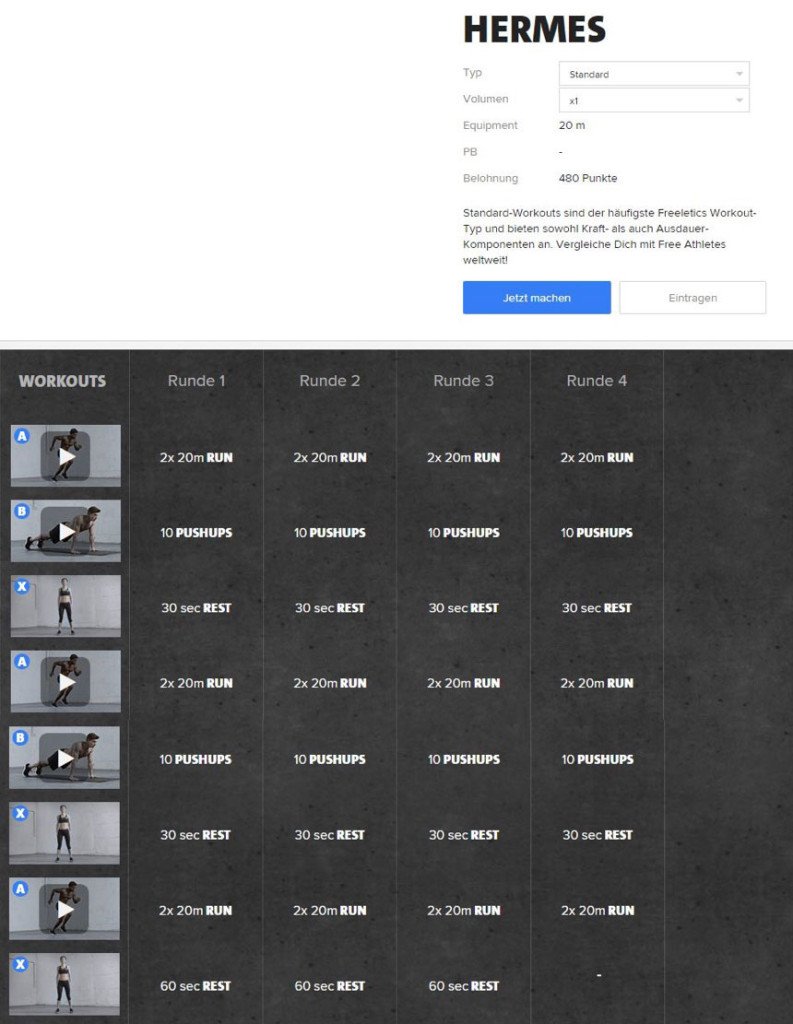
Task: Select the Runde 2 column header
Action: tap(329, 381)
